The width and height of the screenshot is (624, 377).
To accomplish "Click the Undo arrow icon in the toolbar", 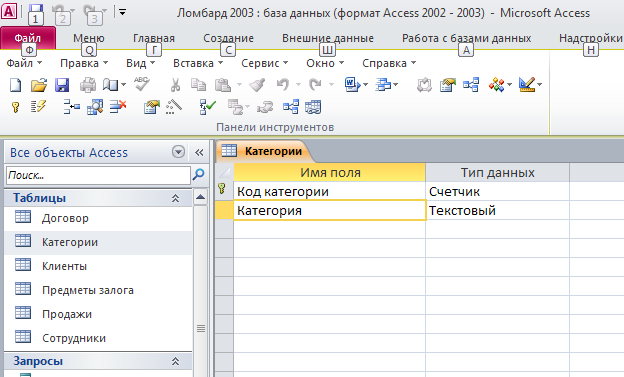I will [283, 85].
